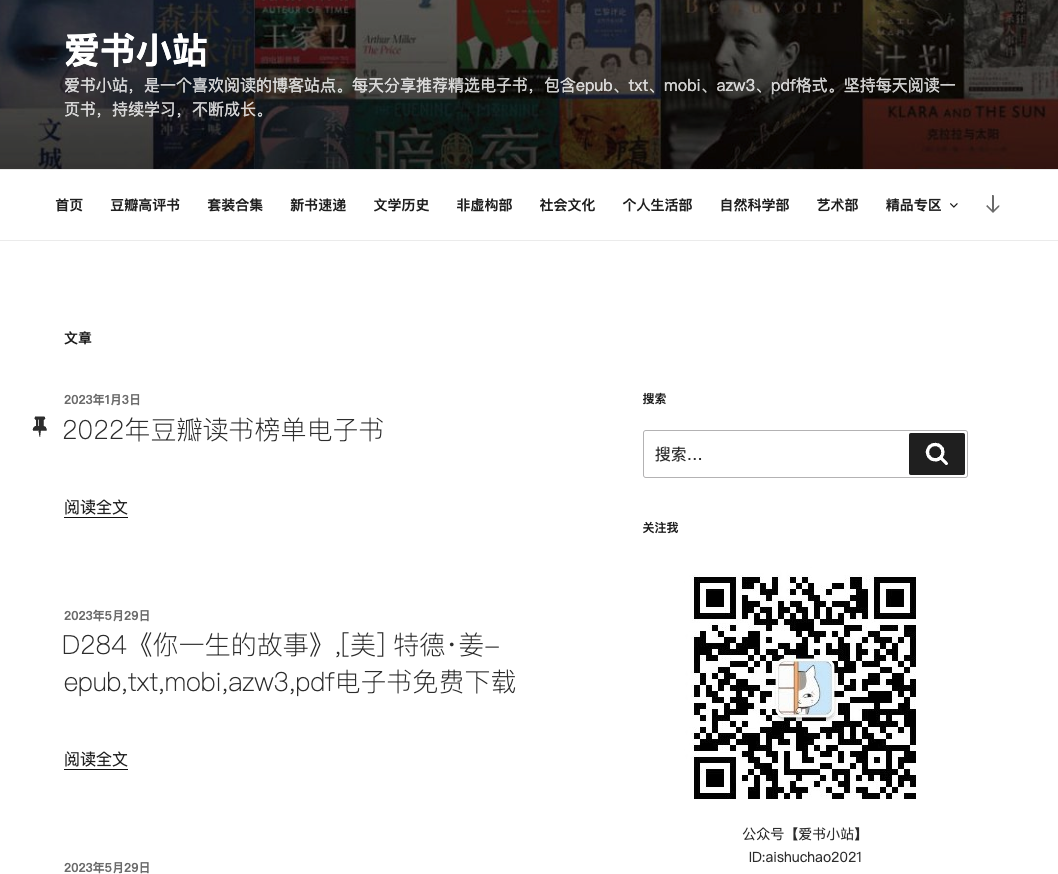Click the ID:aishuchao2021 text

point(805,857)
